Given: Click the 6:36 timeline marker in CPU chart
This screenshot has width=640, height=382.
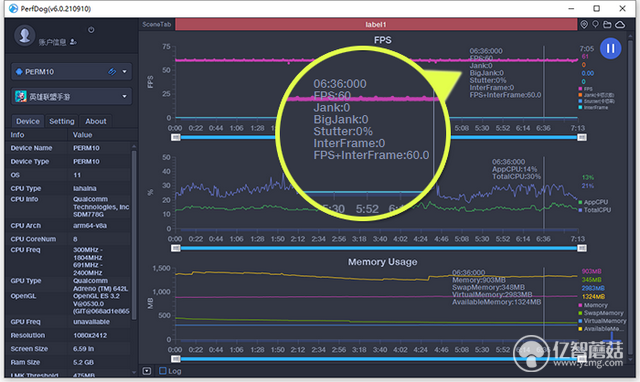Looking at the screenshot, I should 543,239.
